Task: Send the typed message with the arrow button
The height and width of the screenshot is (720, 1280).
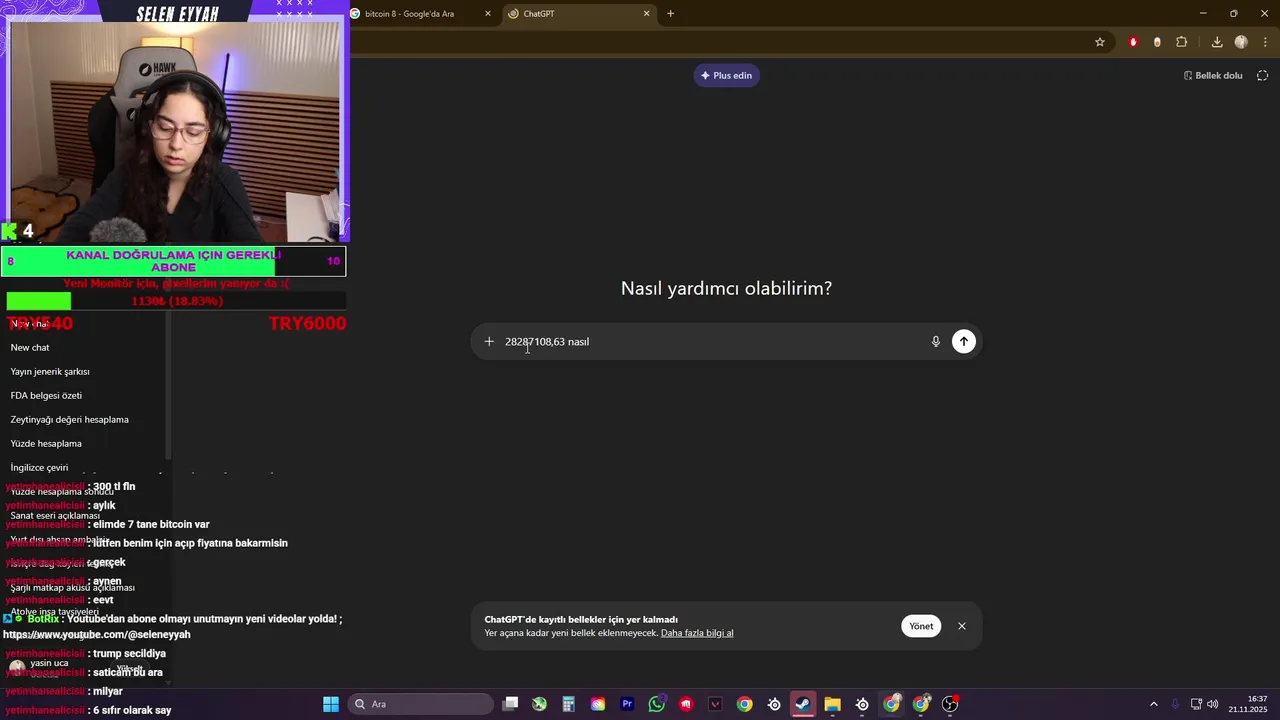Action: tap(963, 341)
